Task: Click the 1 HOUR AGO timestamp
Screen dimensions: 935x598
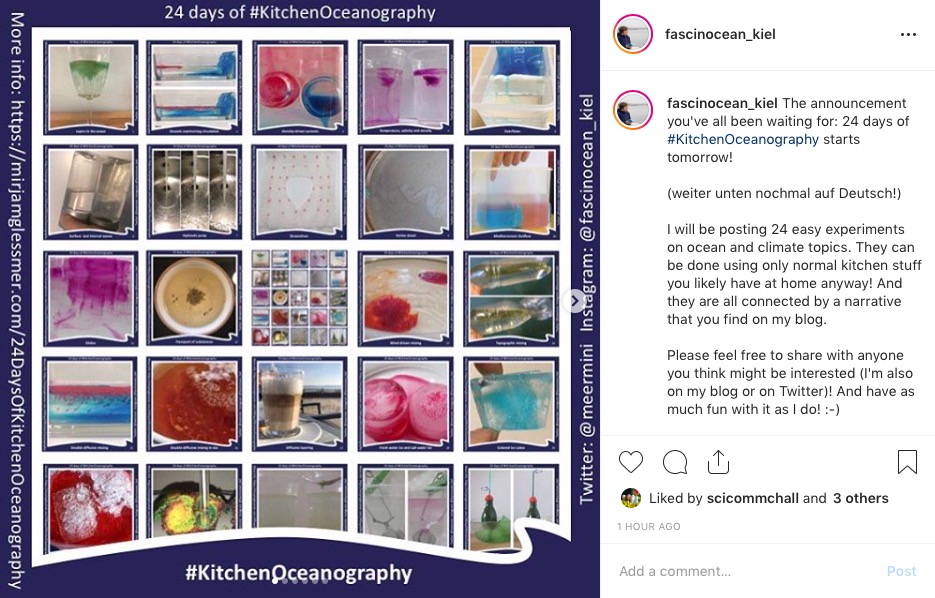Action: pos(648,526)
